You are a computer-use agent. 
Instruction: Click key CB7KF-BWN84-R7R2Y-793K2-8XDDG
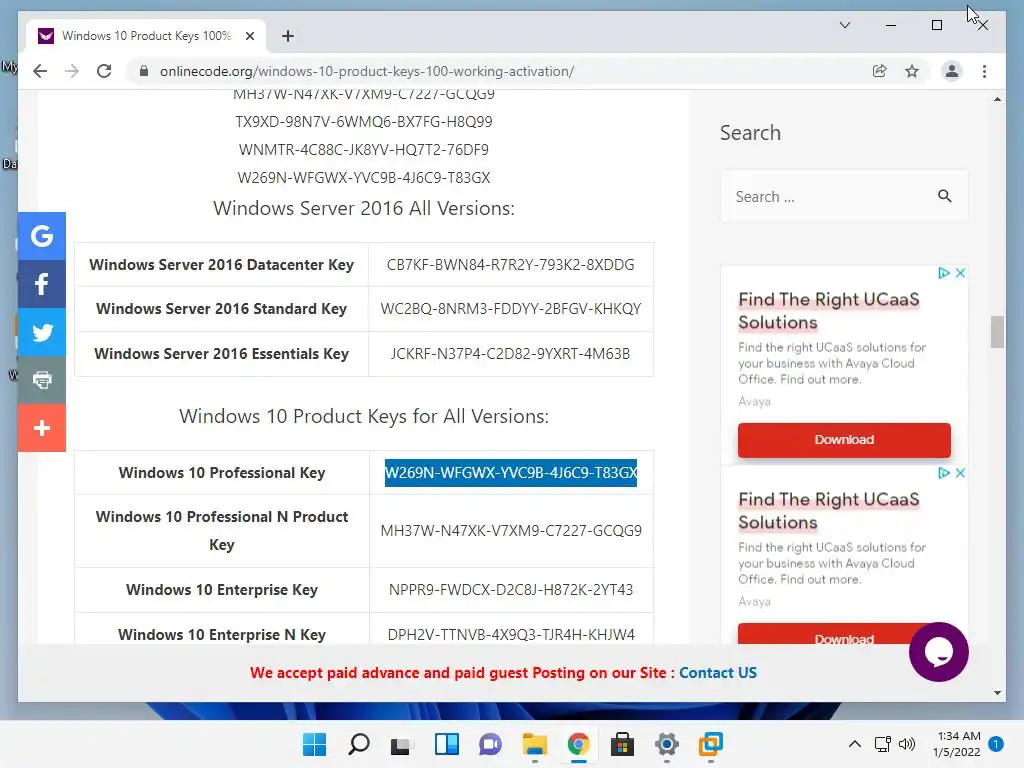(x=511, y=264)
